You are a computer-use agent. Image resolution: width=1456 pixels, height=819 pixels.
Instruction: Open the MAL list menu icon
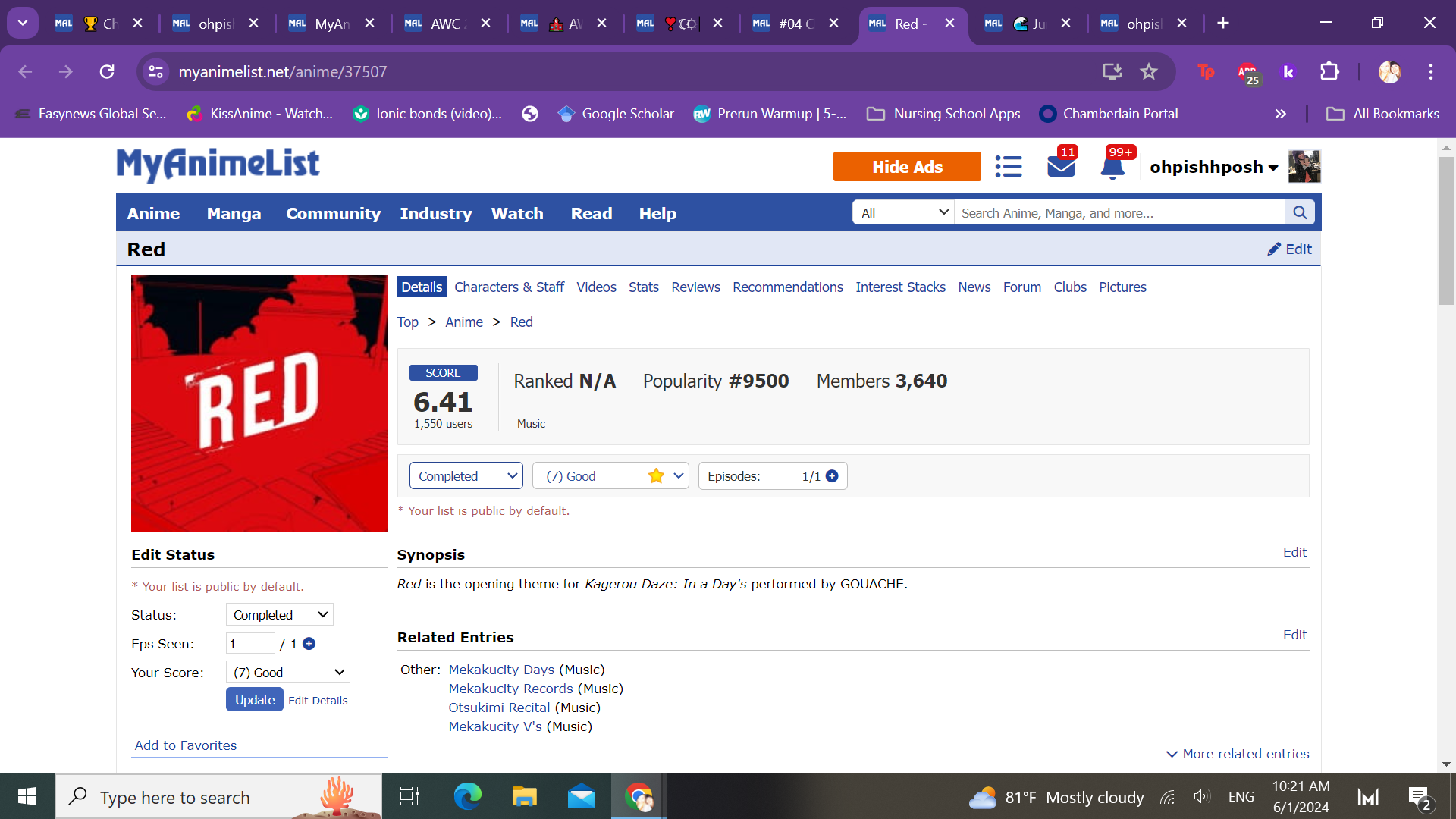coord(1008,167)
